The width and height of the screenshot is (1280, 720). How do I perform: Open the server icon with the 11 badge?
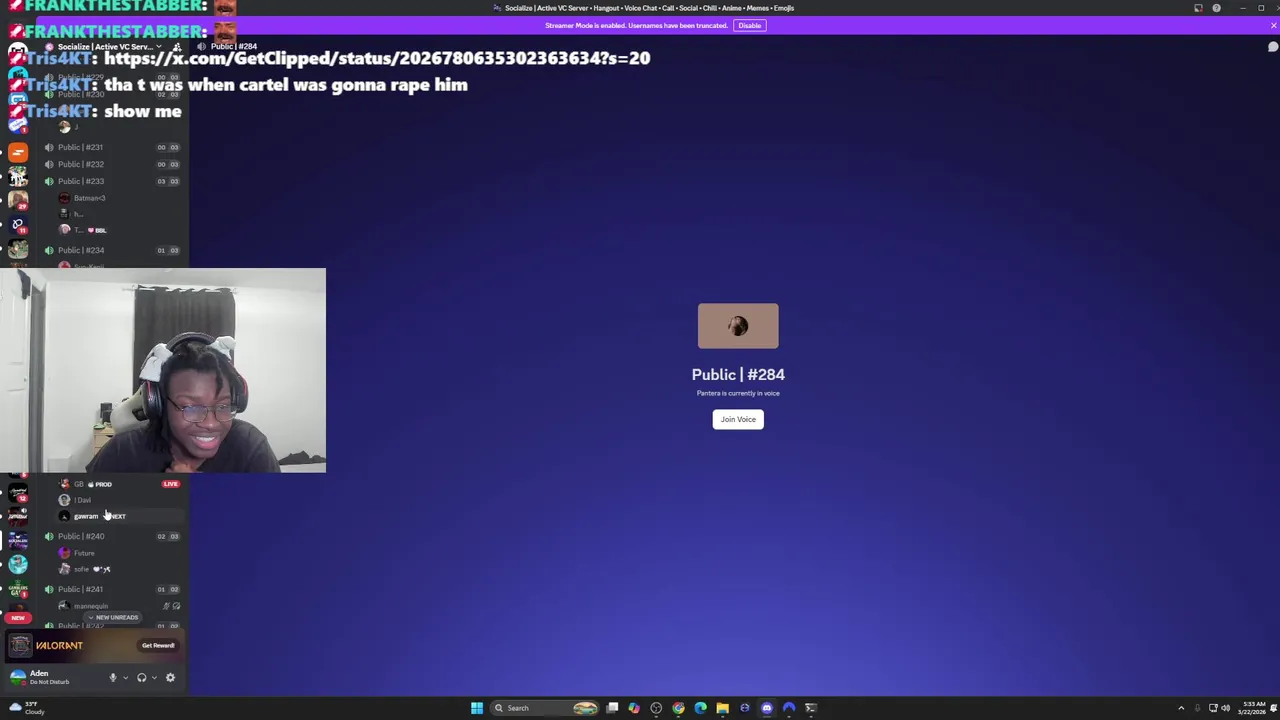(18, 225)
